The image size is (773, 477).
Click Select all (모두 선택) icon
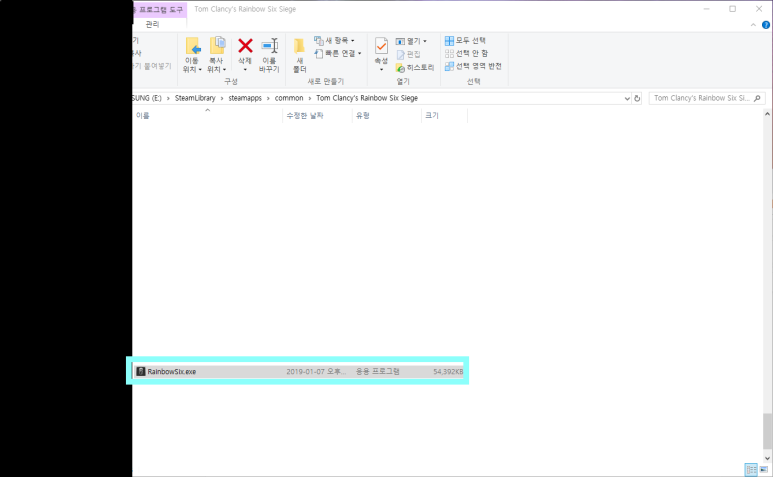(449, 40)
